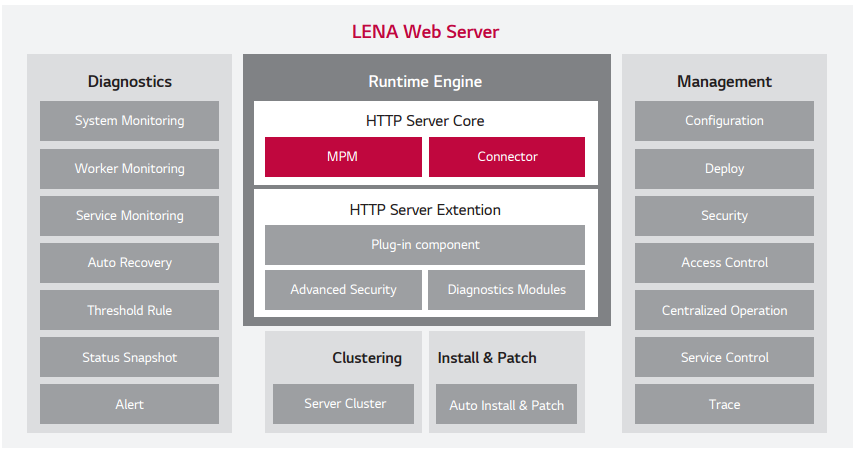
Task: Select the Configuration box
Action: tap(725, 121)
